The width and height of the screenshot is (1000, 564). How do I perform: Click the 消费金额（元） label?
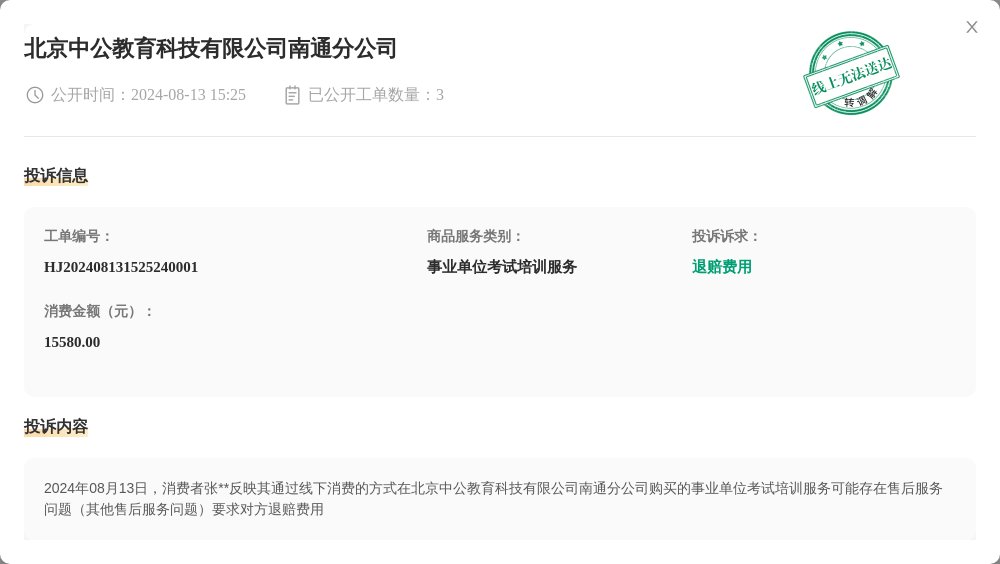pos(98,312)
